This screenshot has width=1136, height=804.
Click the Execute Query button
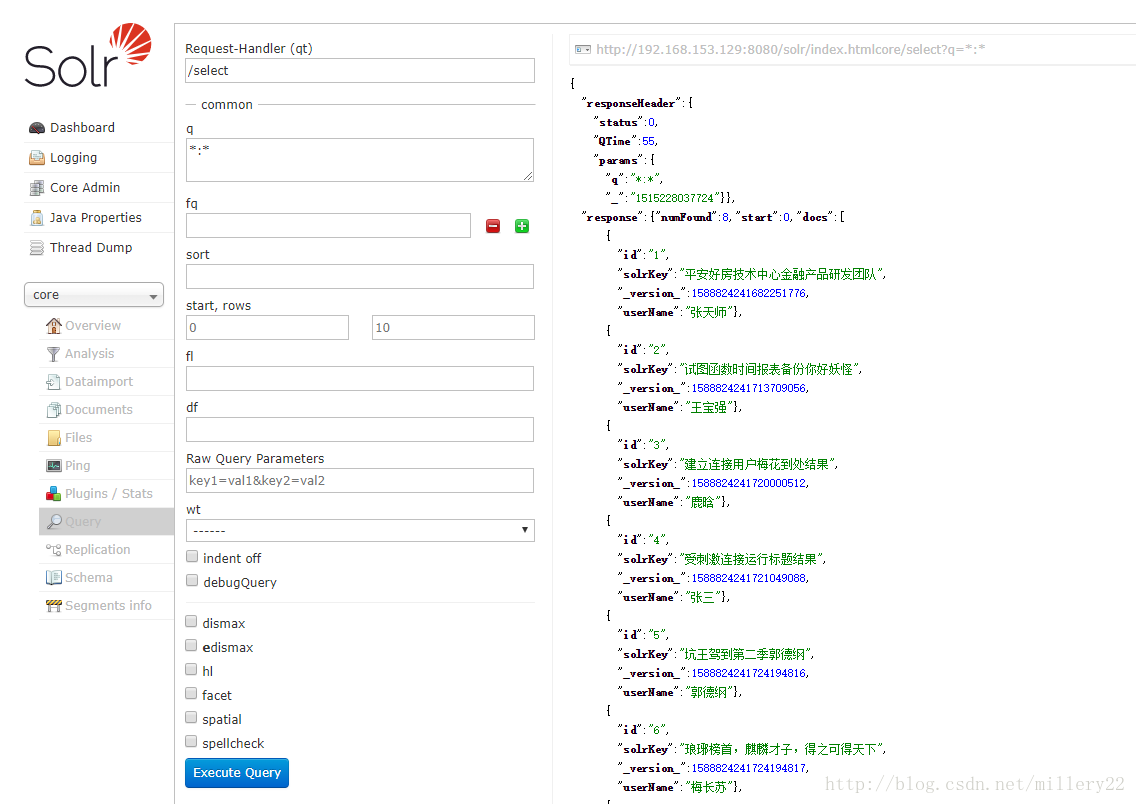(237, 773)
